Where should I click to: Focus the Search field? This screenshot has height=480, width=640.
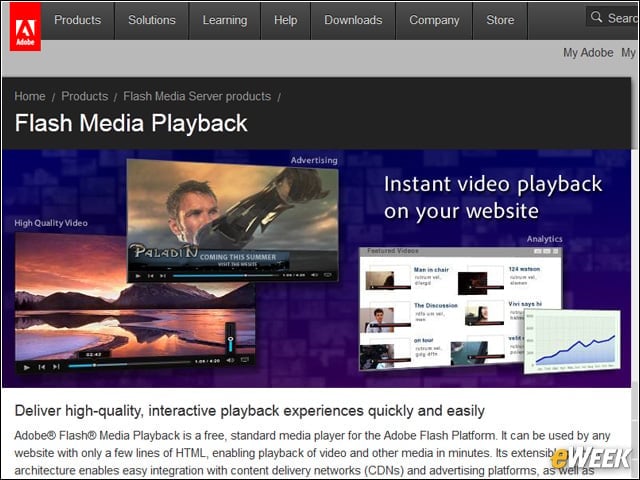(x=612, y=17)
